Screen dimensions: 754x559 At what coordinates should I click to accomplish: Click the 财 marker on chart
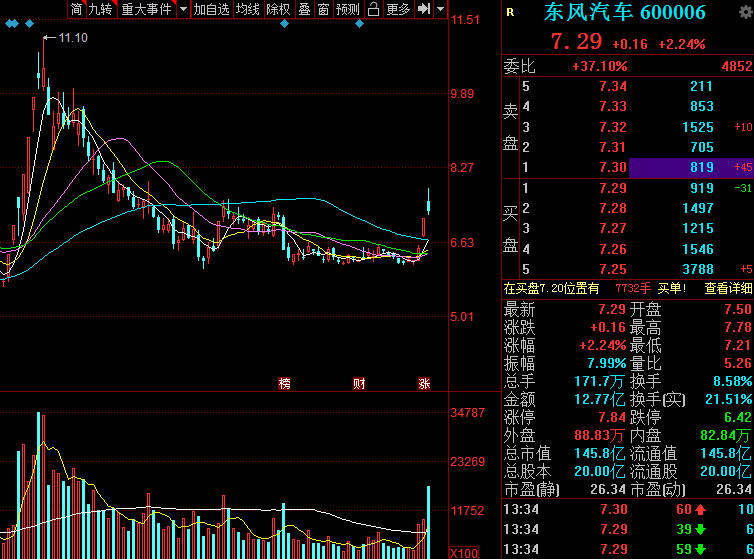[x=359, y=383]
